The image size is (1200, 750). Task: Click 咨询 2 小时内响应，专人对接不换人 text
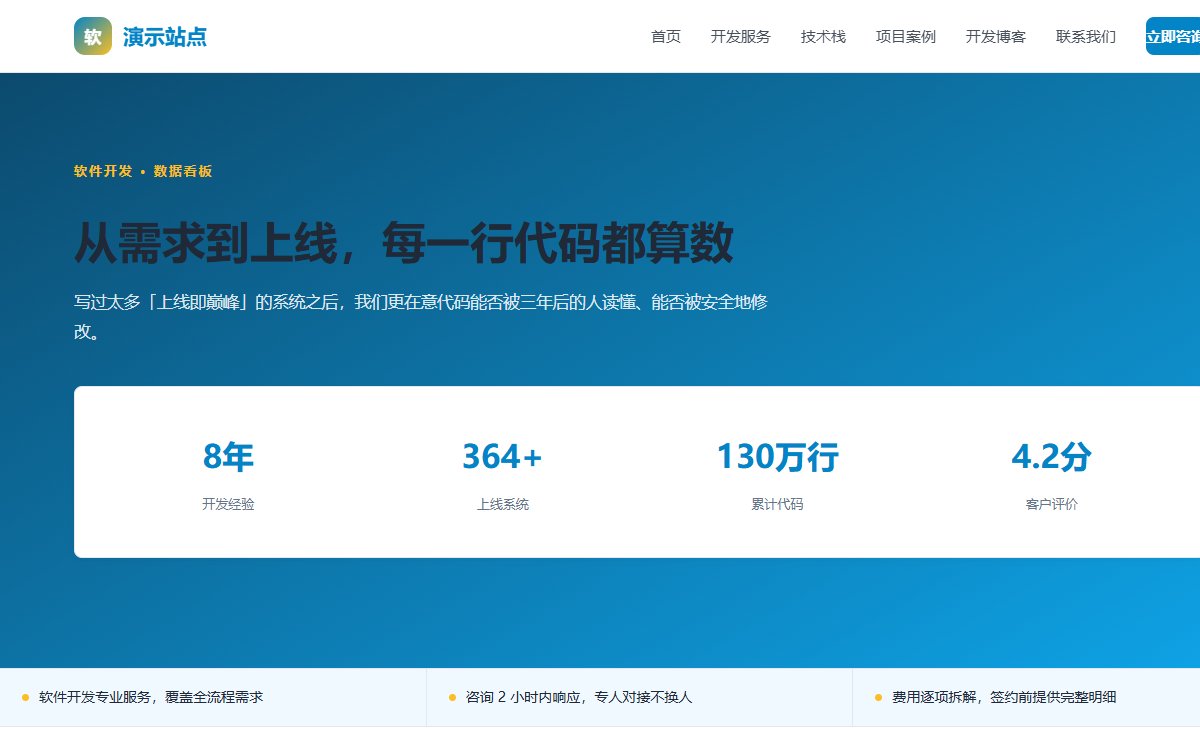pyautogui.click(x=579, y=697)
